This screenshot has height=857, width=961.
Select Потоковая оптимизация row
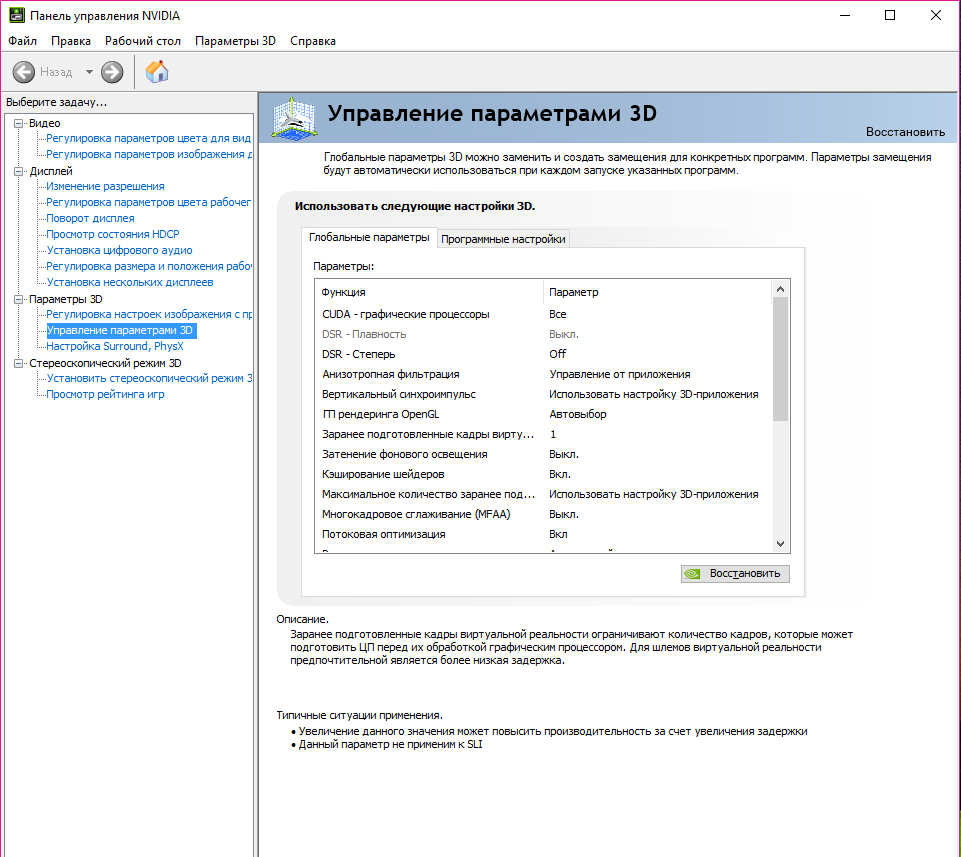(542, 534)
